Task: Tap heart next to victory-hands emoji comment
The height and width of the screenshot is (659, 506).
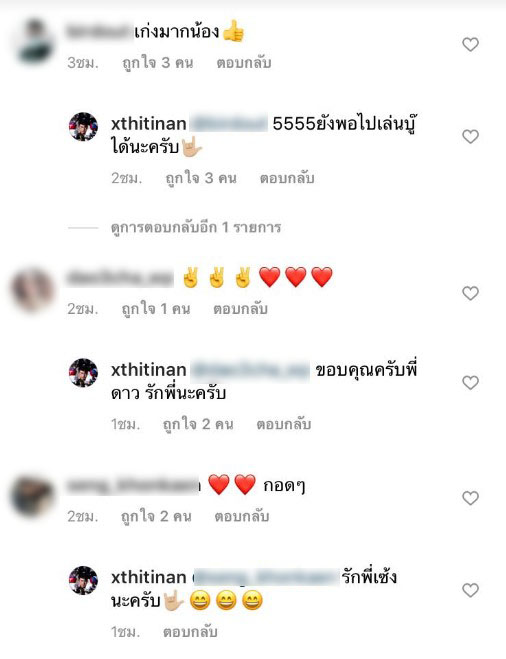Action: pos(470,293)
